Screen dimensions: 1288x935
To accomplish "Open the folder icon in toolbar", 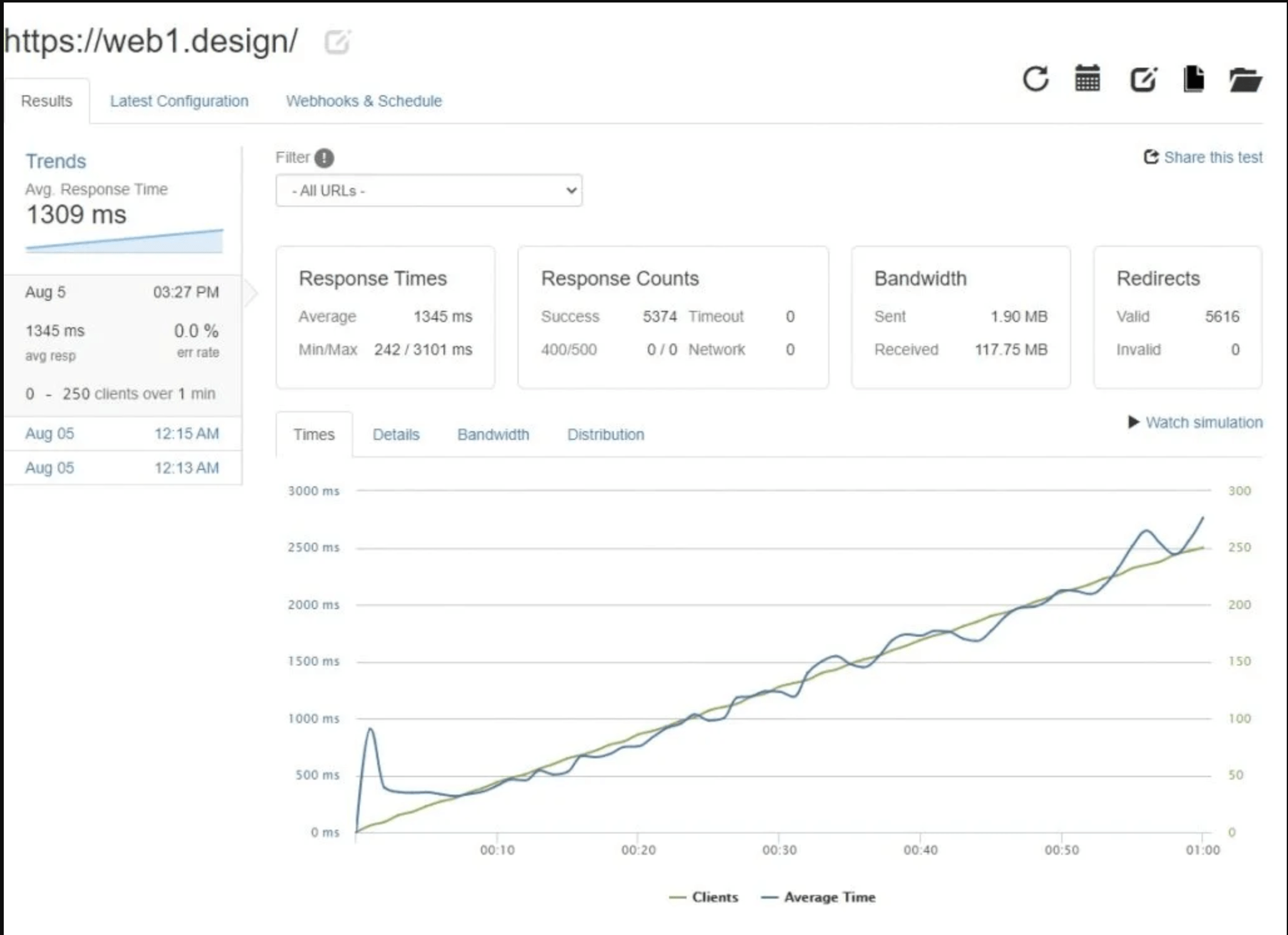I will (1245, 80).
